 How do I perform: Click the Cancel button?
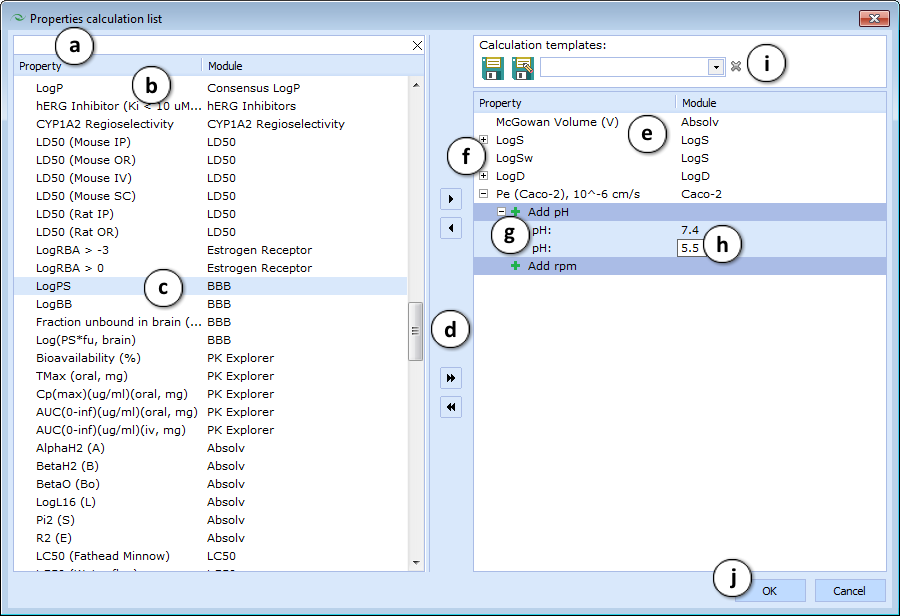point(849,591)
